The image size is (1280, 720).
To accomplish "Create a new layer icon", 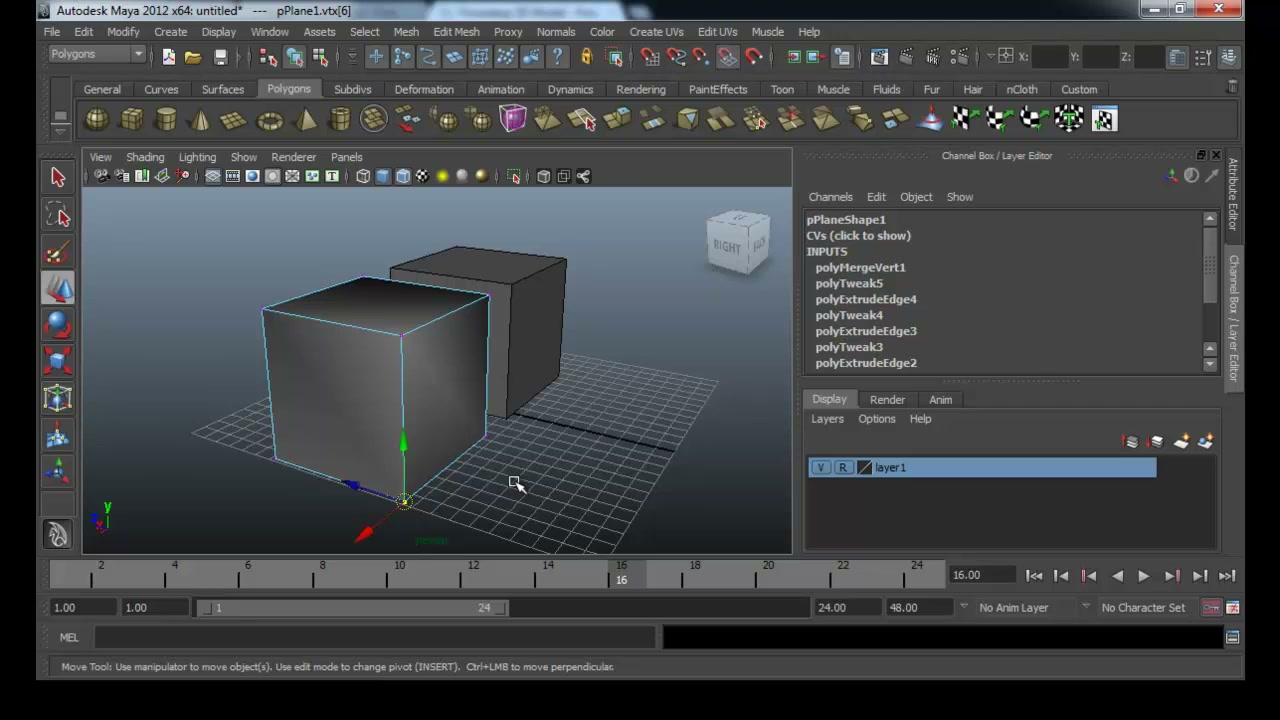I will click(x=1182, y=442).
